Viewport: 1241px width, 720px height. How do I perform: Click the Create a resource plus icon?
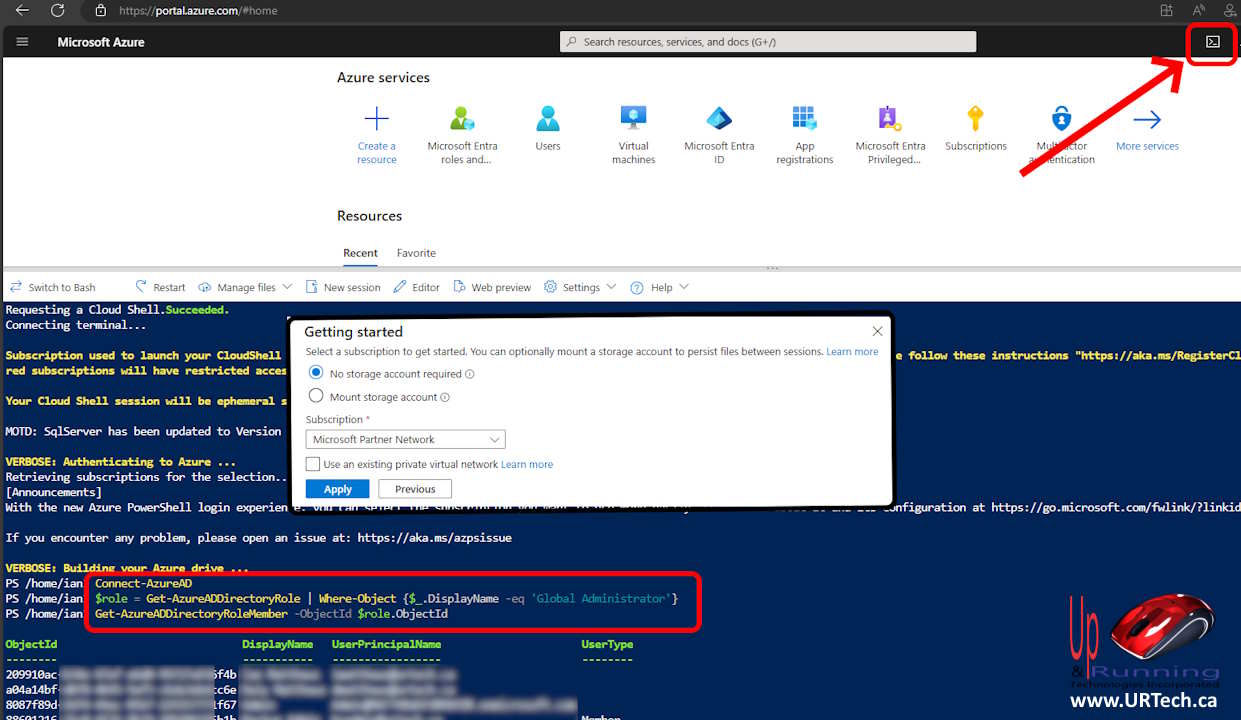(377, 120)
